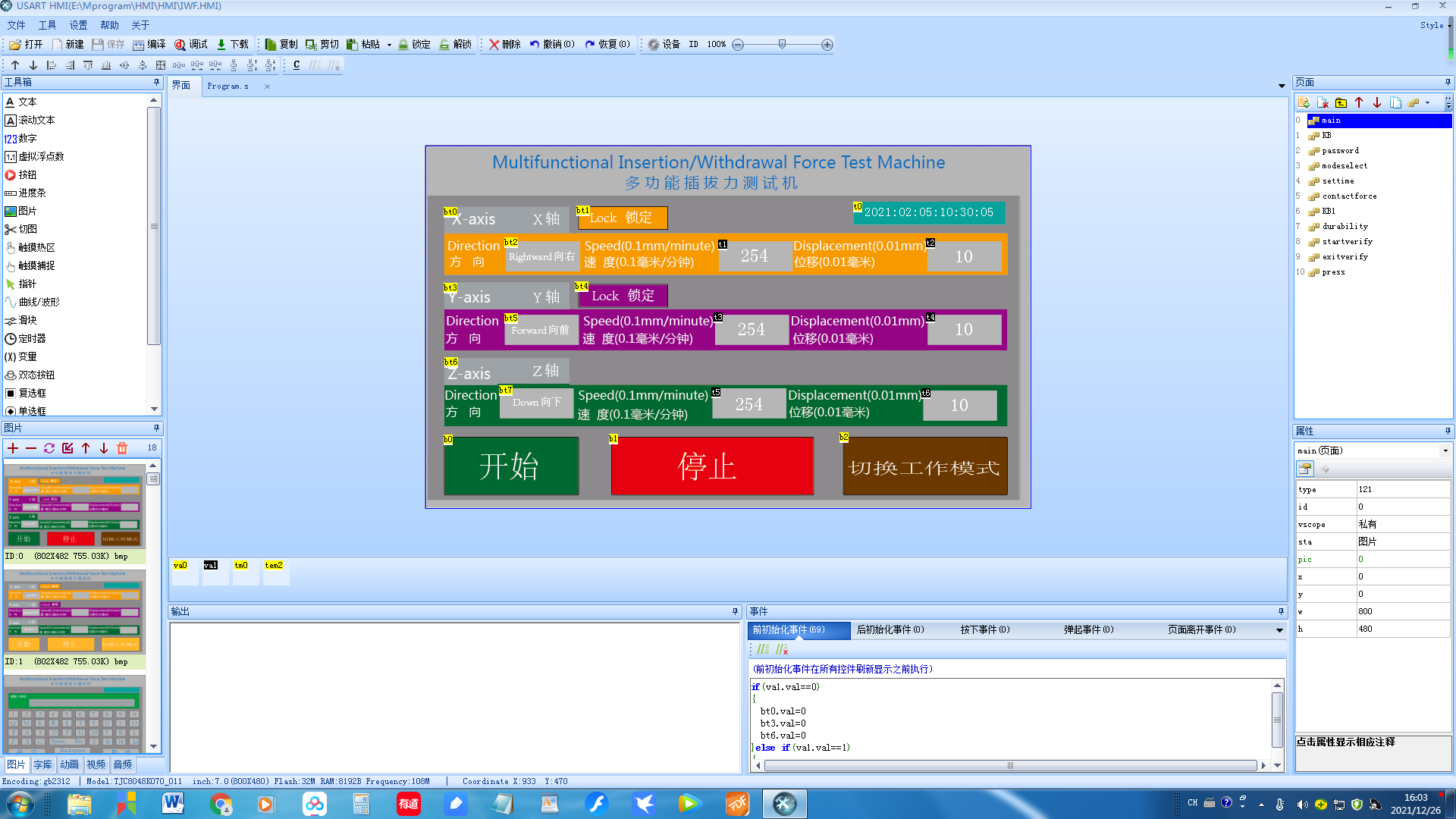Delete the selection with 删除

(504, 45)
